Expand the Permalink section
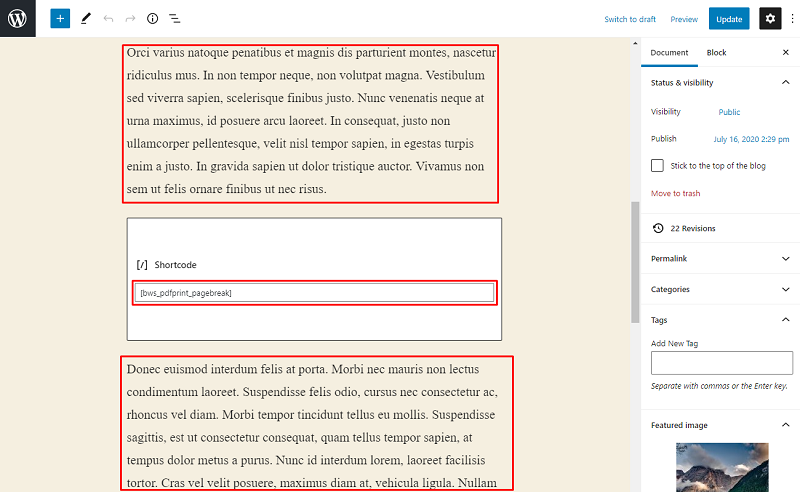Image resolution: width=800 pixels, height=492 pixels. 720,259
